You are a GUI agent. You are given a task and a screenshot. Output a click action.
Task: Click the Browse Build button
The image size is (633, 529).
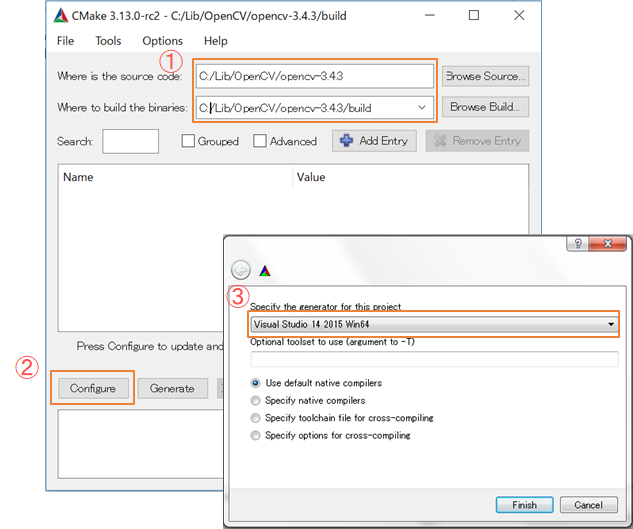click(485, 107)
